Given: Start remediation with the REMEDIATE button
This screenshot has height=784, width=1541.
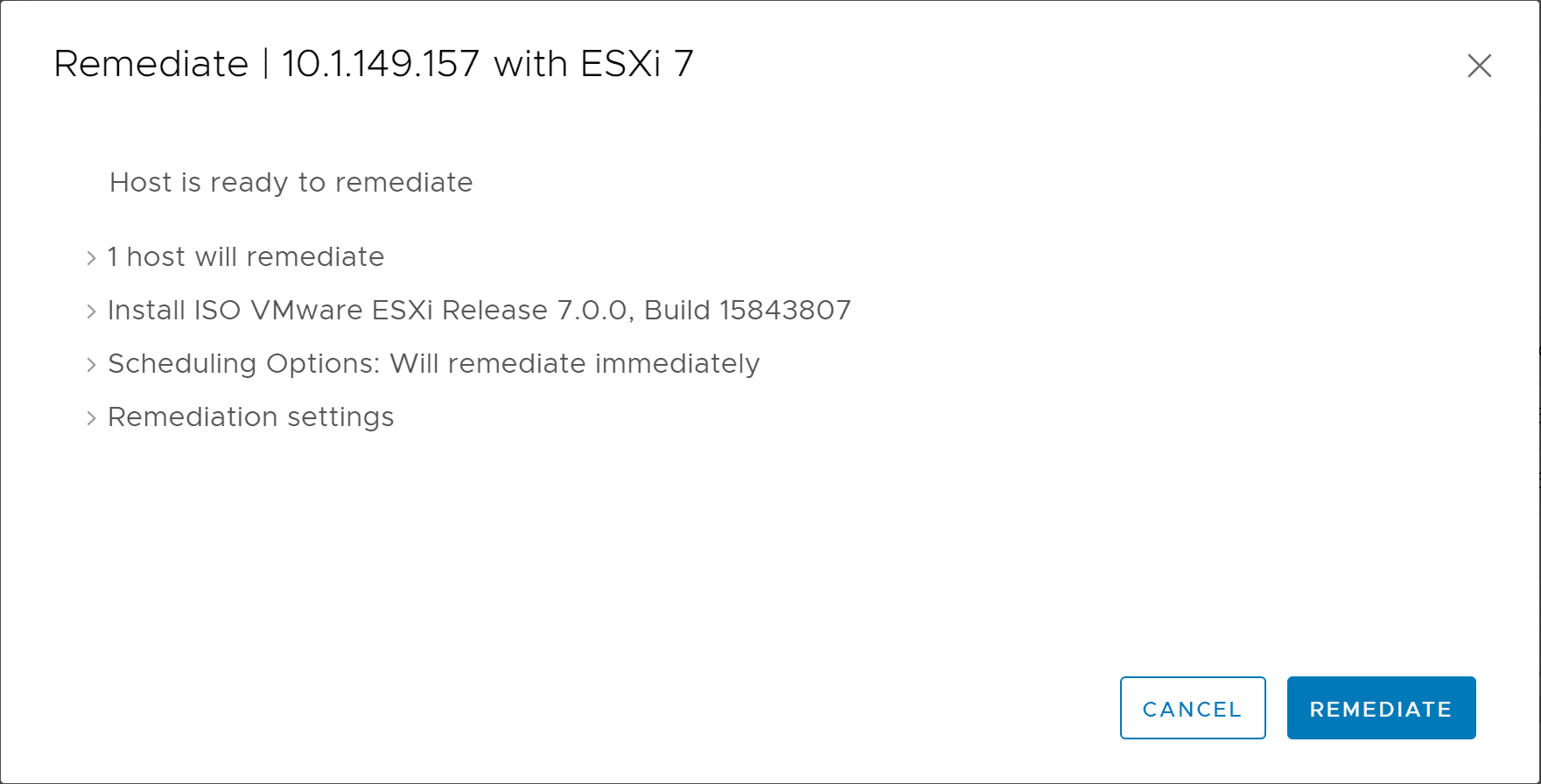Looking at the screenshot, I should coord(1381,708).
